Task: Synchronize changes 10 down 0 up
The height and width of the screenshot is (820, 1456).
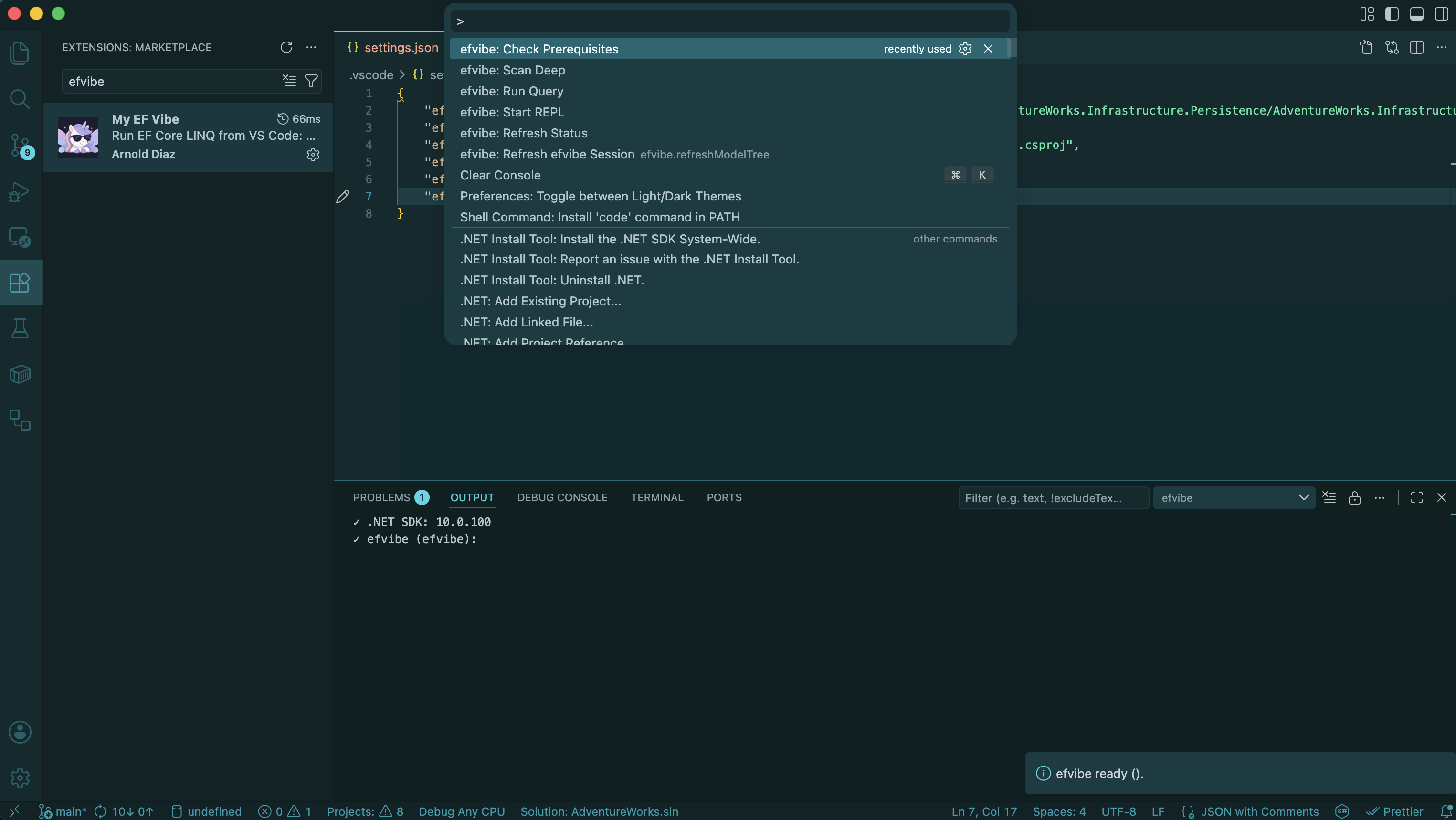Action: point(124,811)
